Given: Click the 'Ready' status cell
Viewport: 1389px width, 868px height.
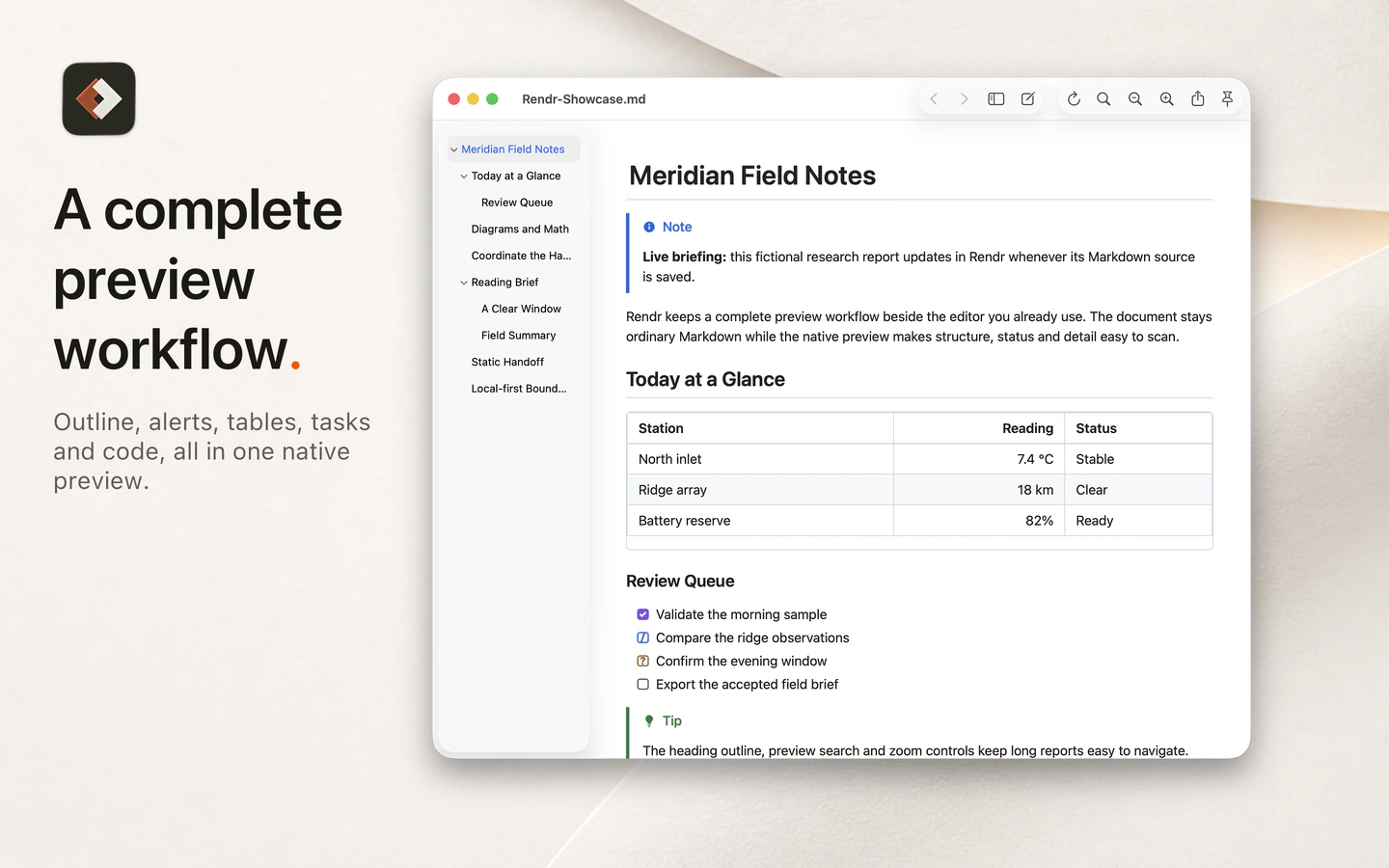Looking at the screenshot, I should point(1138,521).
